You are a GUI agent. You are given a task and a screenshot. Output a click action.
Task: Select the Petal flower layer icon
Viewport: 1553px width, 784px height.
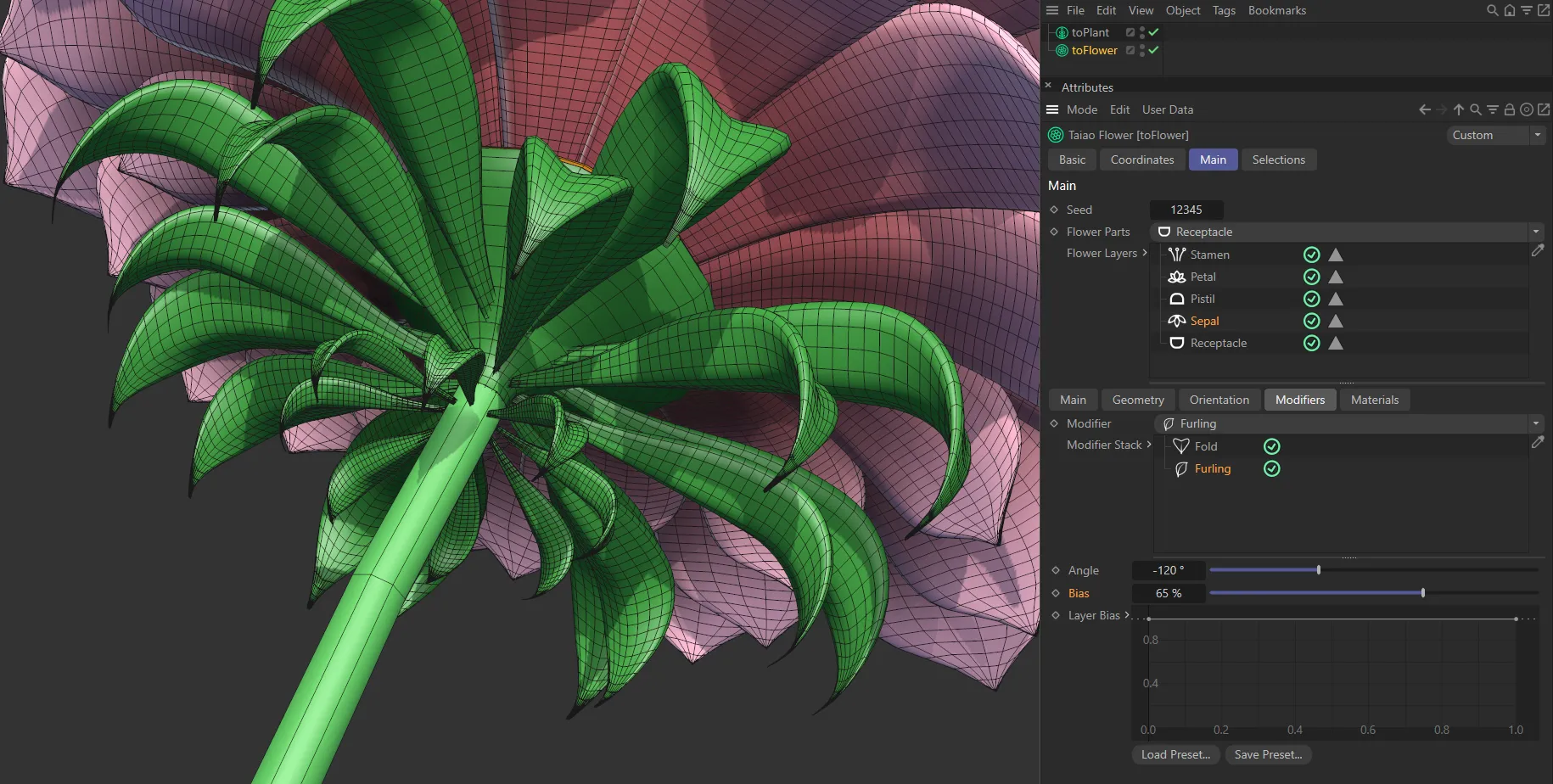[1177, 276]
